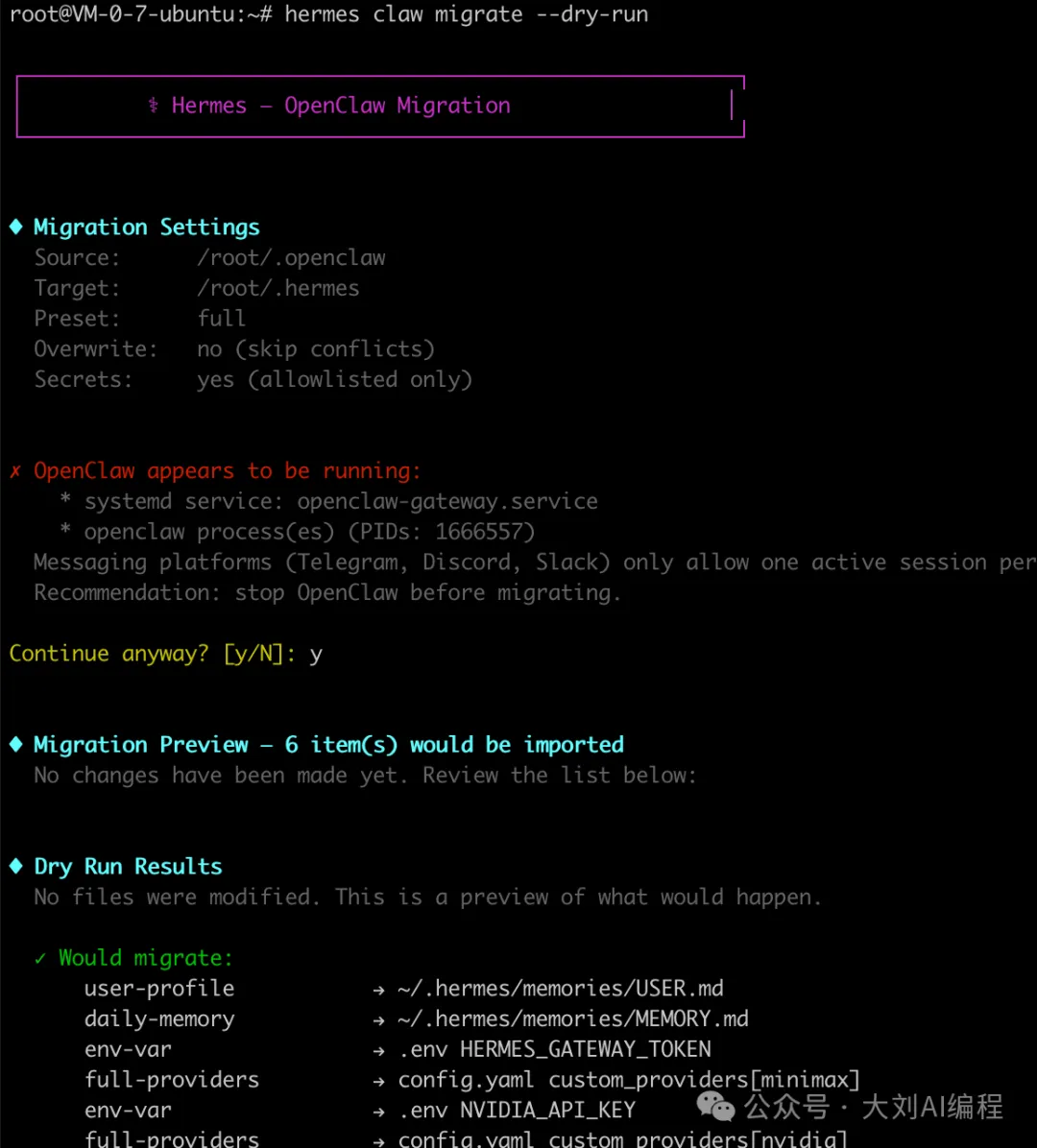Viewport: 1037px width, 1148px height.
Task: Select the /root/.openclaw source path
Action: [x=291, y=258]
